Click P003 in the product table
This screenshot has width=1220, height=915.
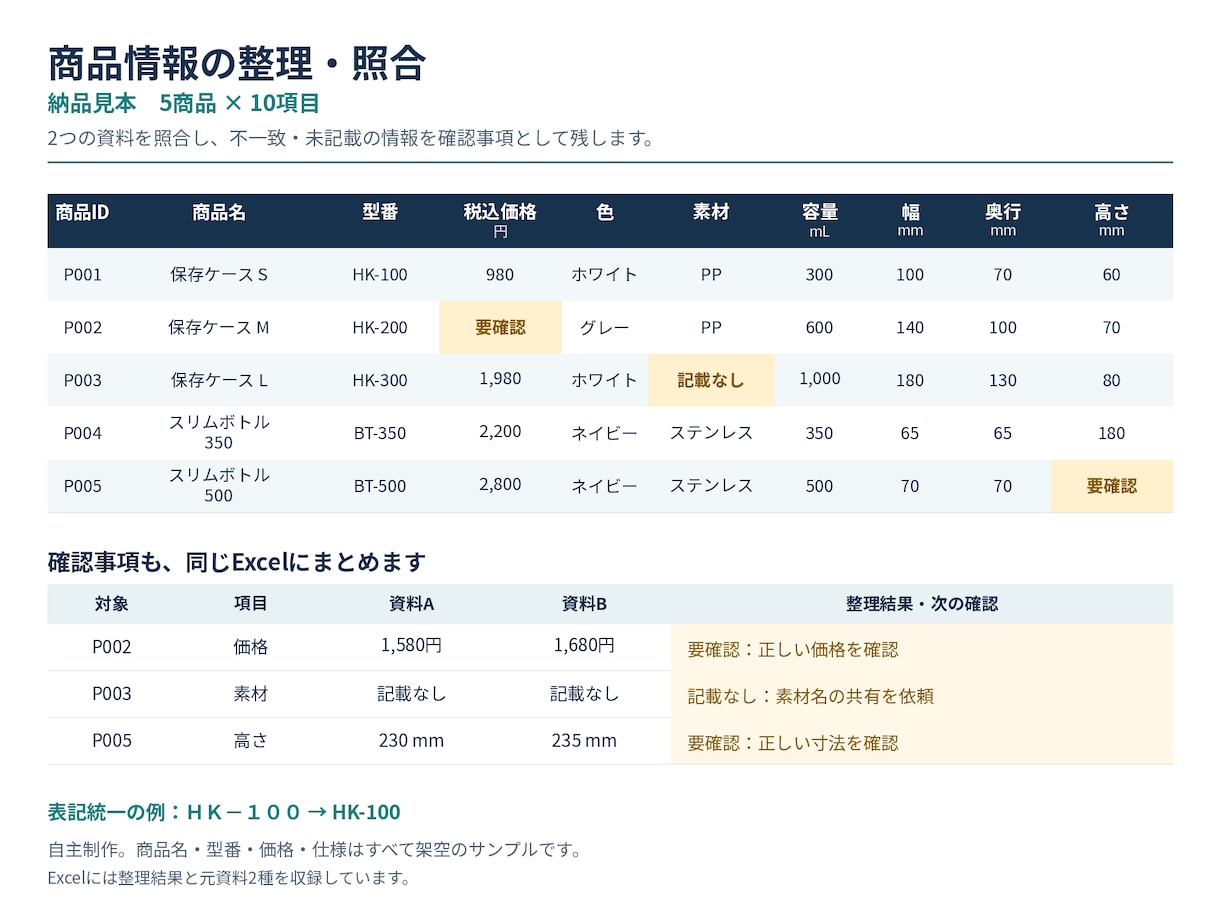pyautogui.click(x=83, y=381)
